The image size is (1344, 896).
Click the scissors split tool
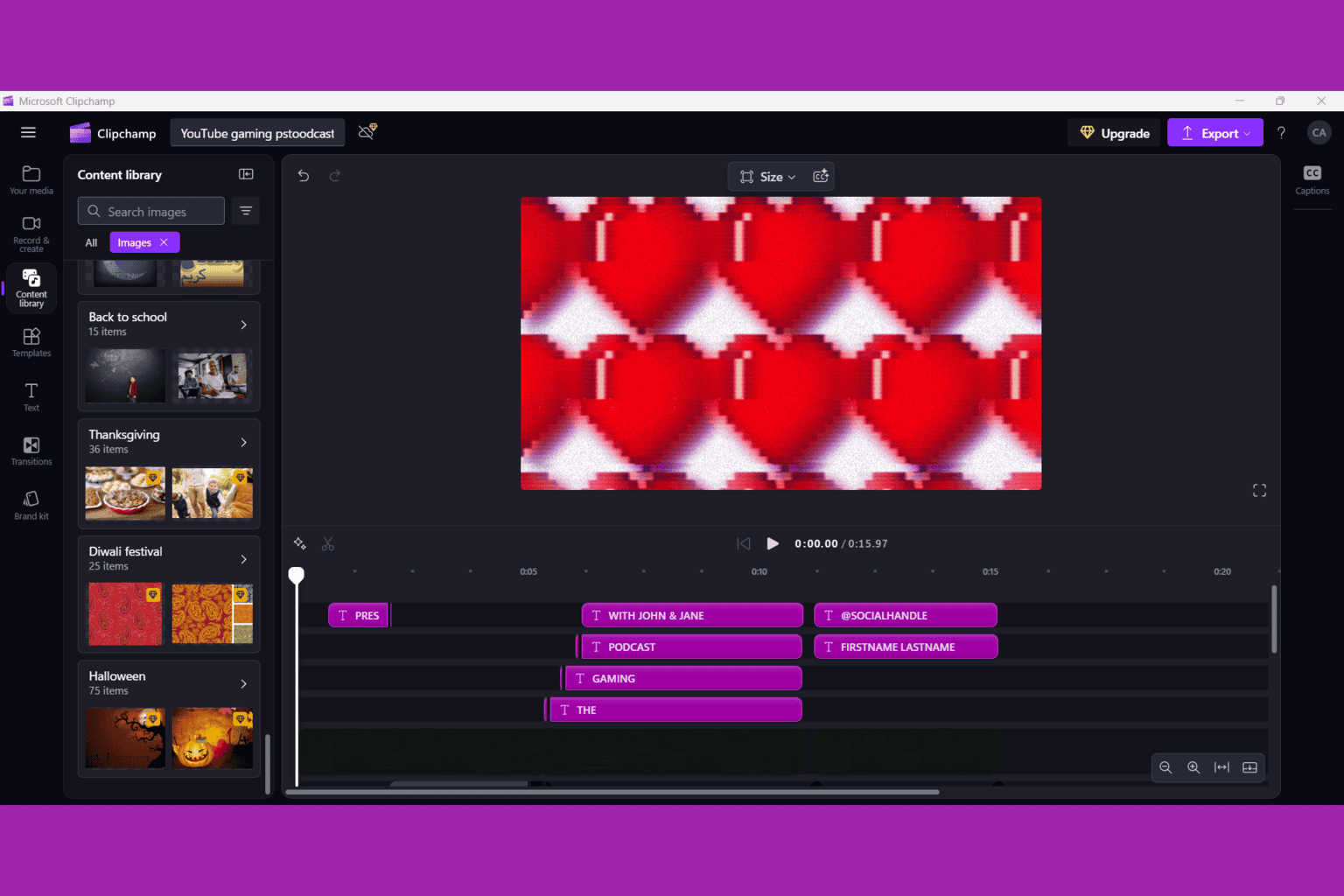pyautogui.click(x=328, y=543)
